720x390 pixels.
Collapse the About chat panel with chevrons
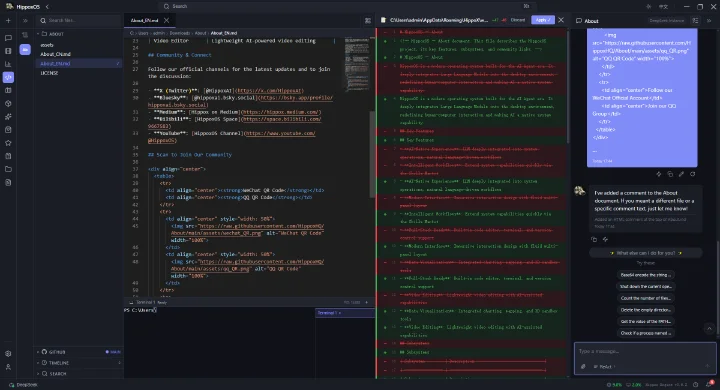709,21
